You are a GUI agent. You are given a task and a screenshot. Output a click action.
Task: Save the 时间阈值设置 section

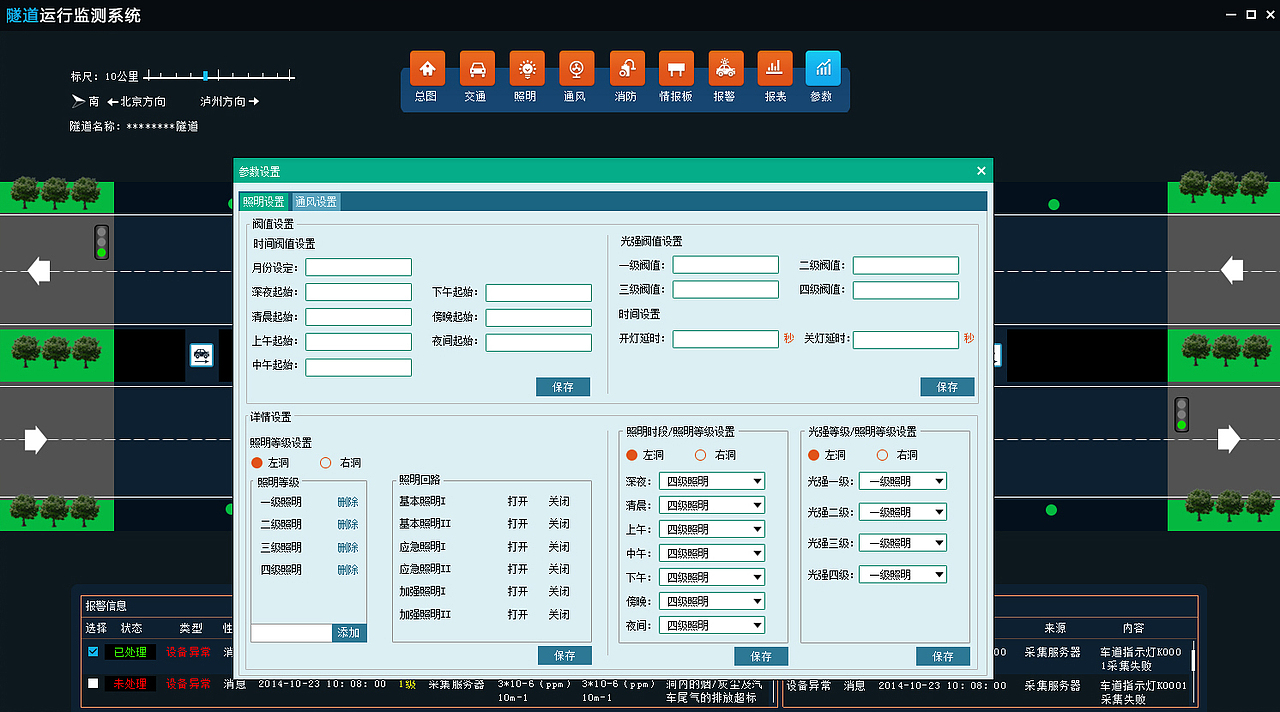563,387
